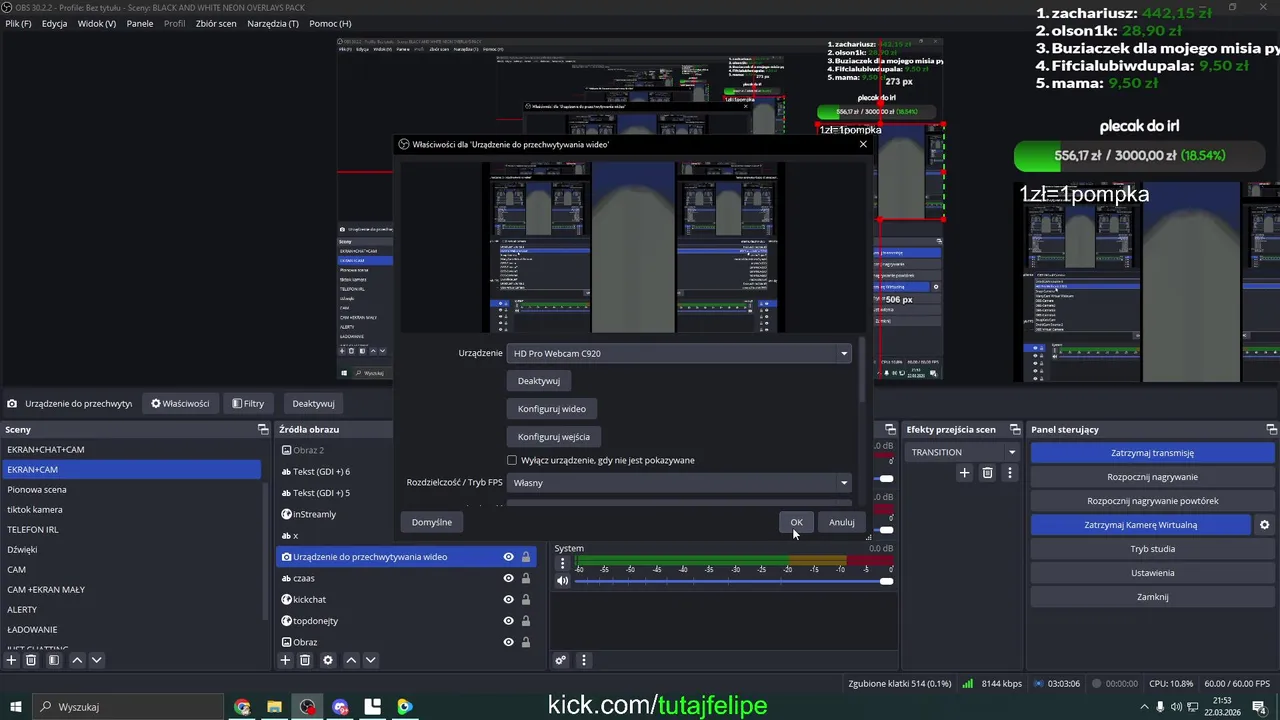Image resolution: width=1280 pixels, height=720 pixels.
Task: Open scene filters icon in Sceny panel
Action: tap(54, 660)
